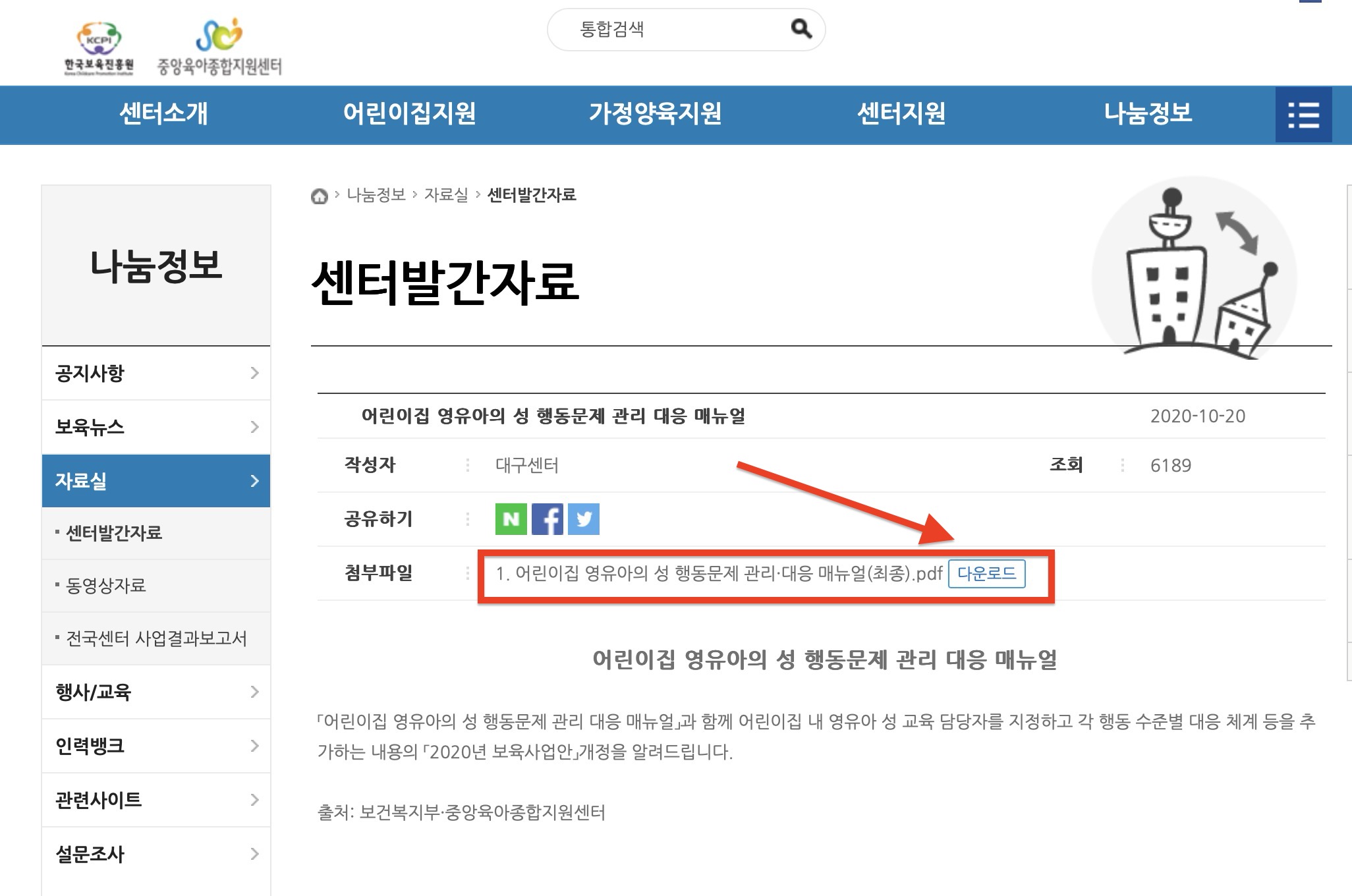Image resolution: width=1352 pixels, height=896 pixels.
Task: Share the post via the Naver icon
Action: coord(511,519)
